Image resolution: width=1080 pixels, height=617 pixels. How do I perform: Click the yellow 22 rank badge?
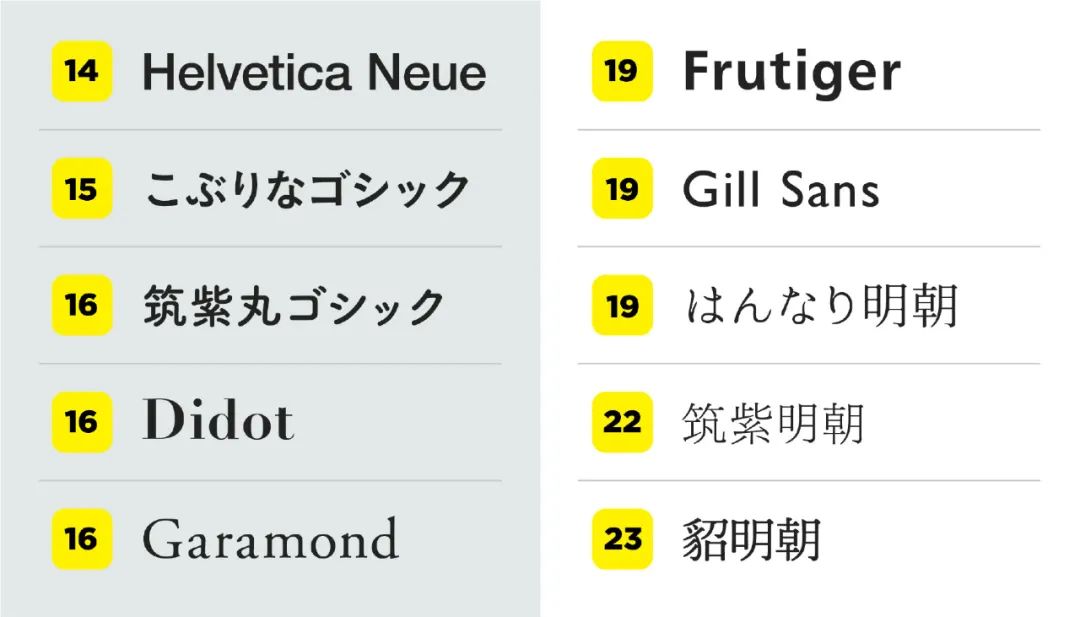(x=622, y=422)
